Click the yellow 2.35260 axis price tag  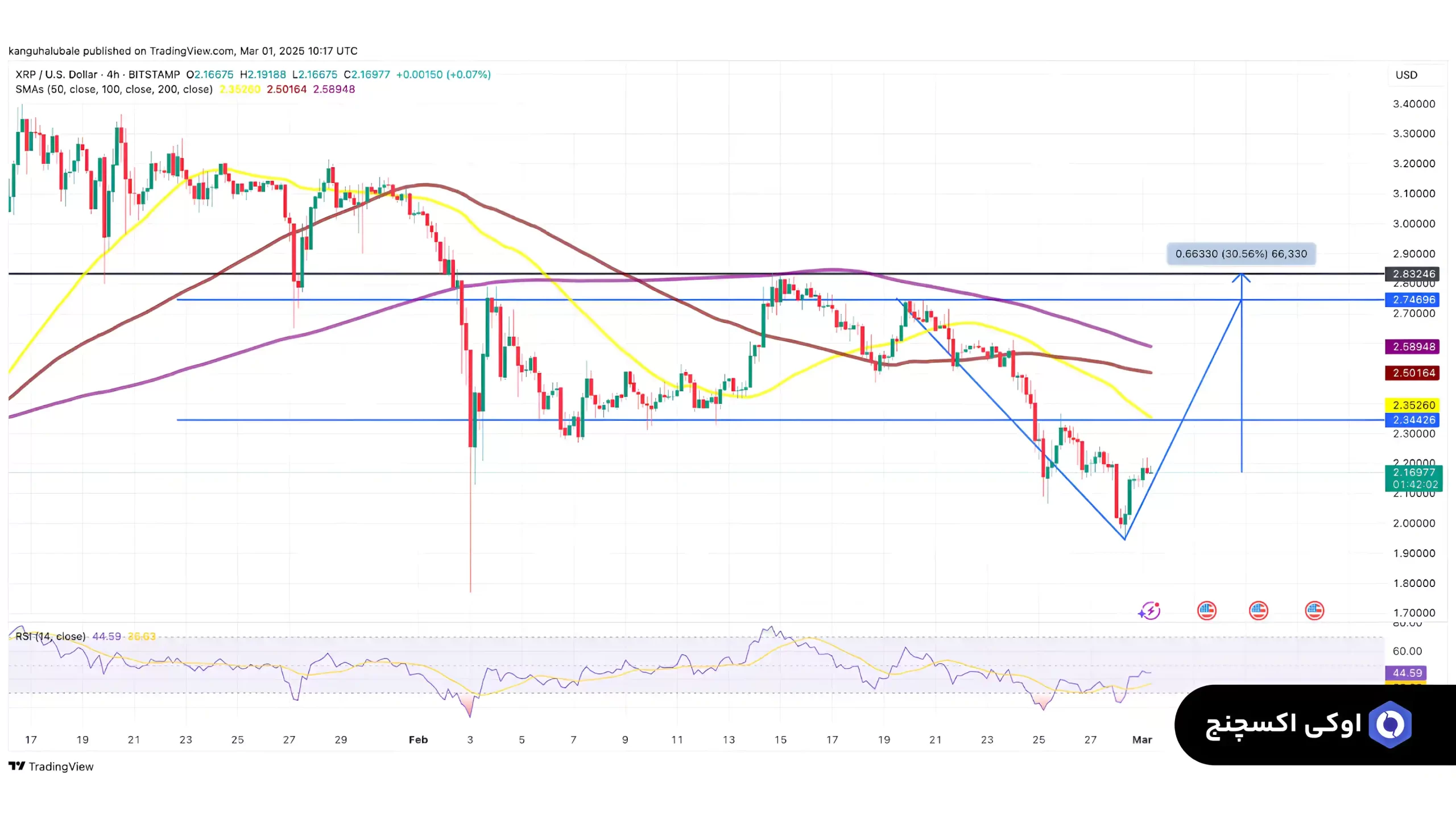[1413, 406]
